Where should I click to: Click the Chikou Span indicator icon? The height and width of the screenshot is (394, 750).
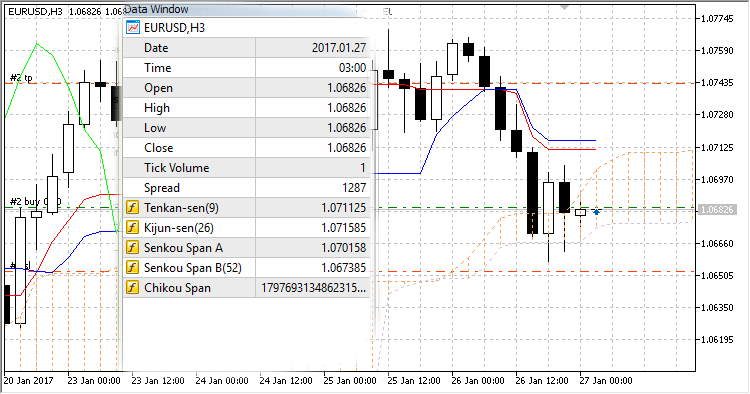132,288
